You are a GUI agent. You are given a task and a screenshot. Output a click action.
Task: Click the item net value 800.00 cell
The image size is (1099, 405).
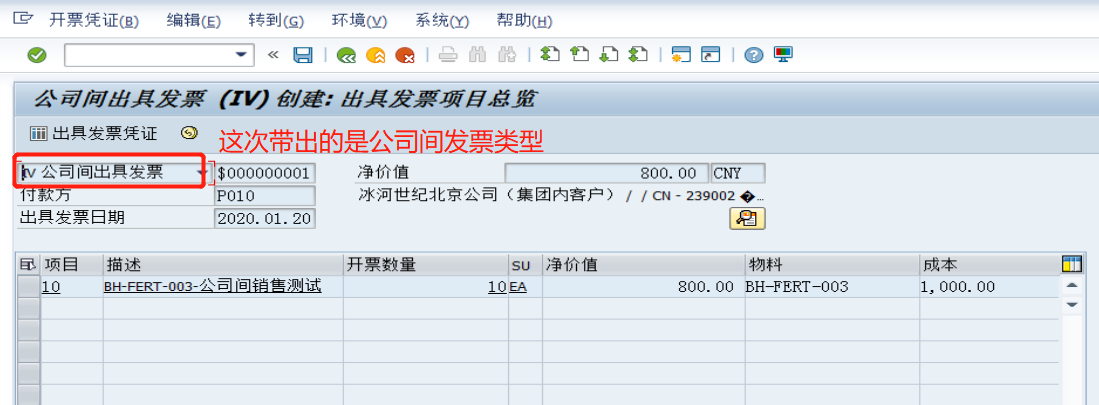coord(643,287)
